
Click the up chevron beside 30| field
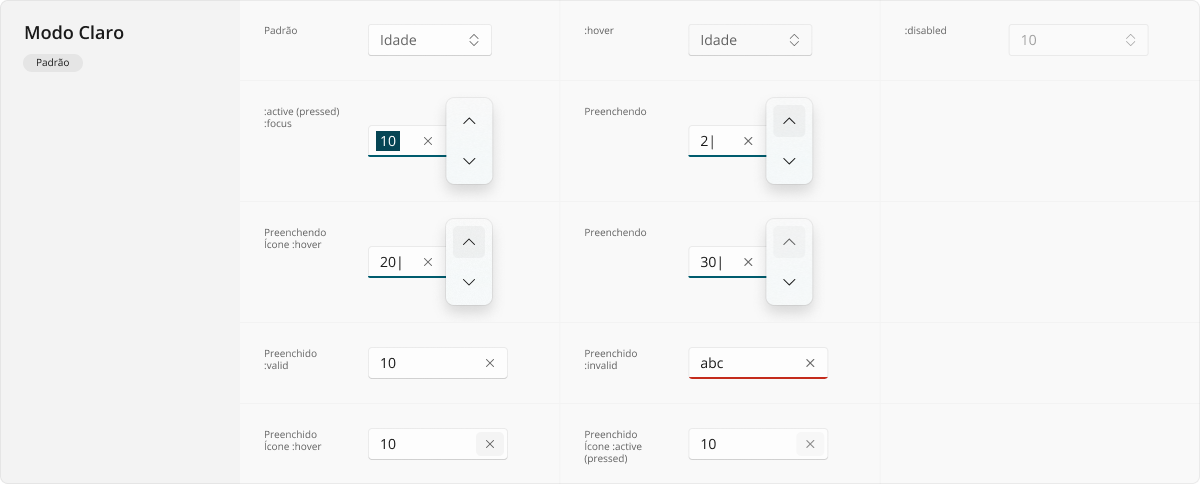coord(789,242)
